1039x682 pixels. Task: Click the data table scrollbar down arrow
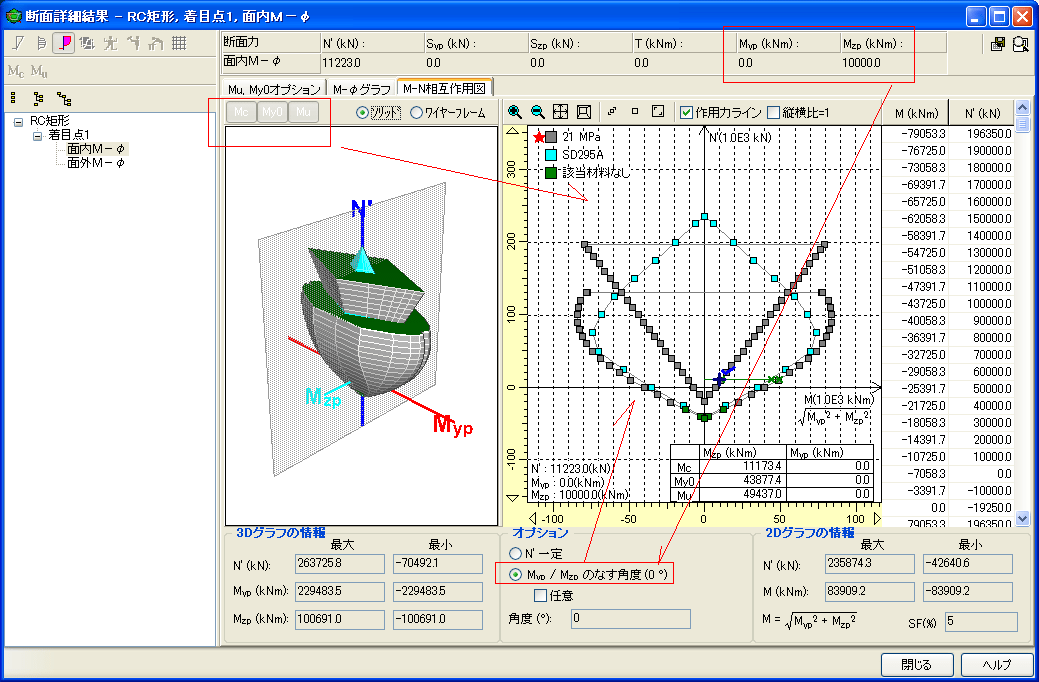click(1022, 518)
